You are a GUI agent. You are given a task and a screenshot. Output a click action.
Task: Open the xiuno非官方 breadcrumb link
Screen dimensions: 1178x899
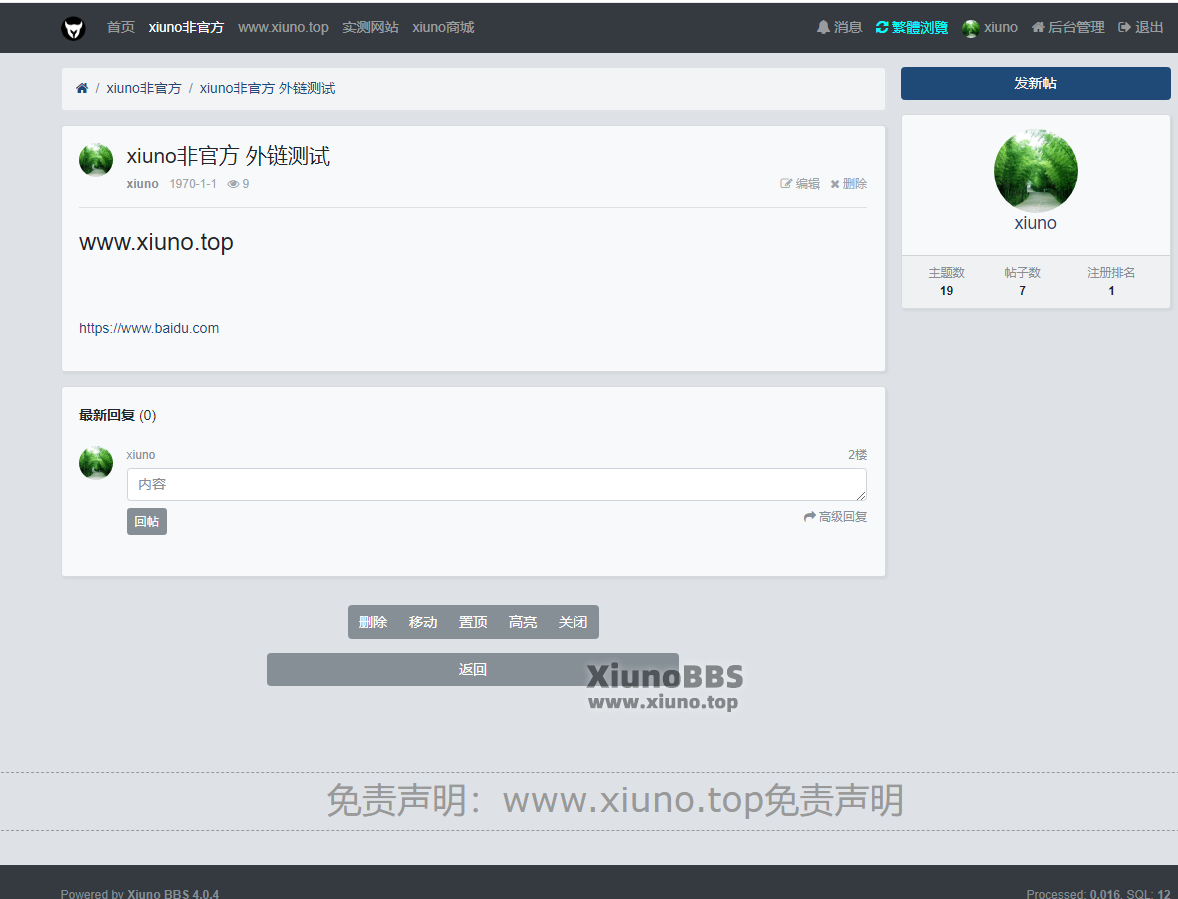coord(143,89)
